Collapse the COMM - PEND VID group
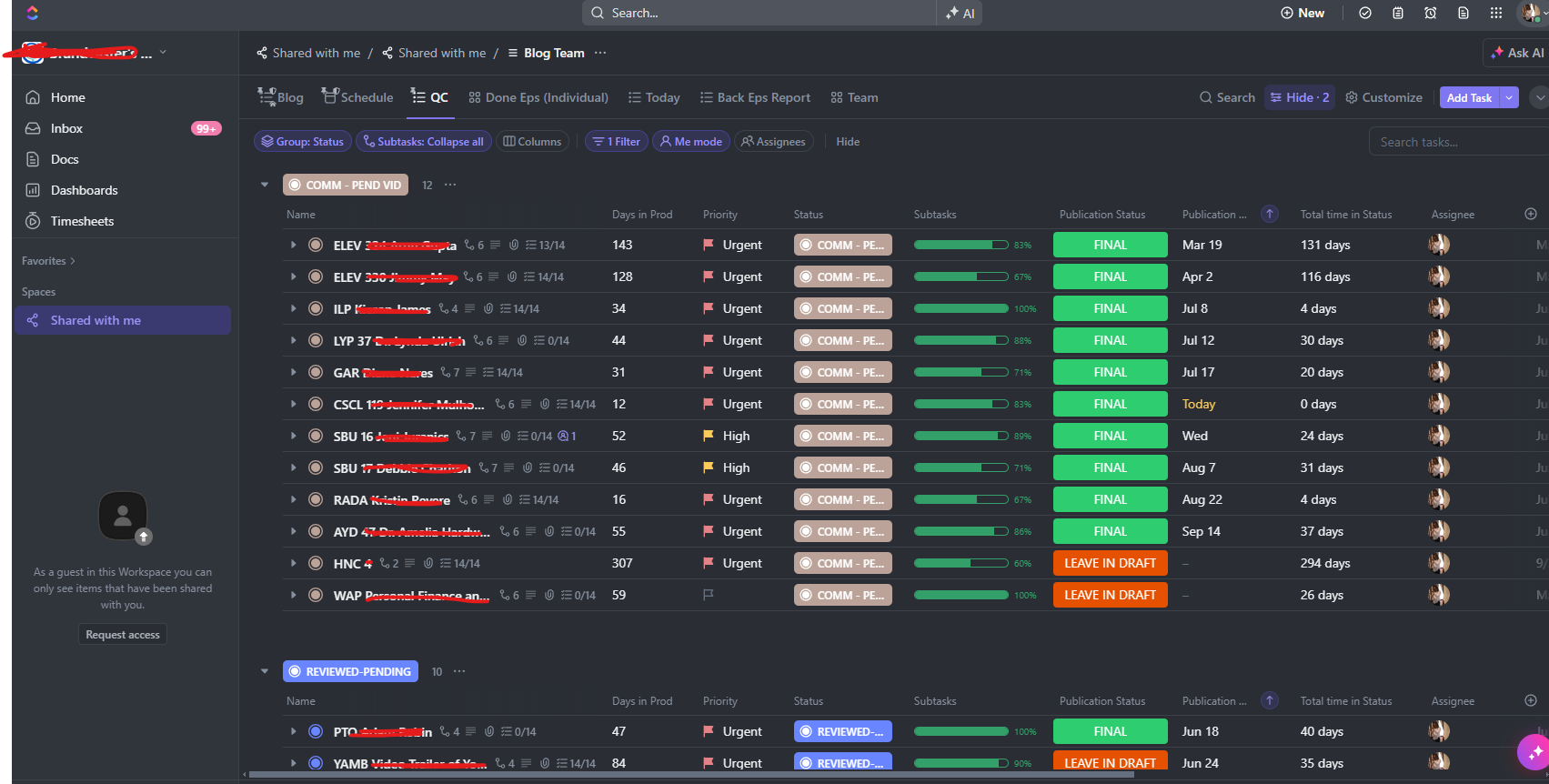 (265, 185)
